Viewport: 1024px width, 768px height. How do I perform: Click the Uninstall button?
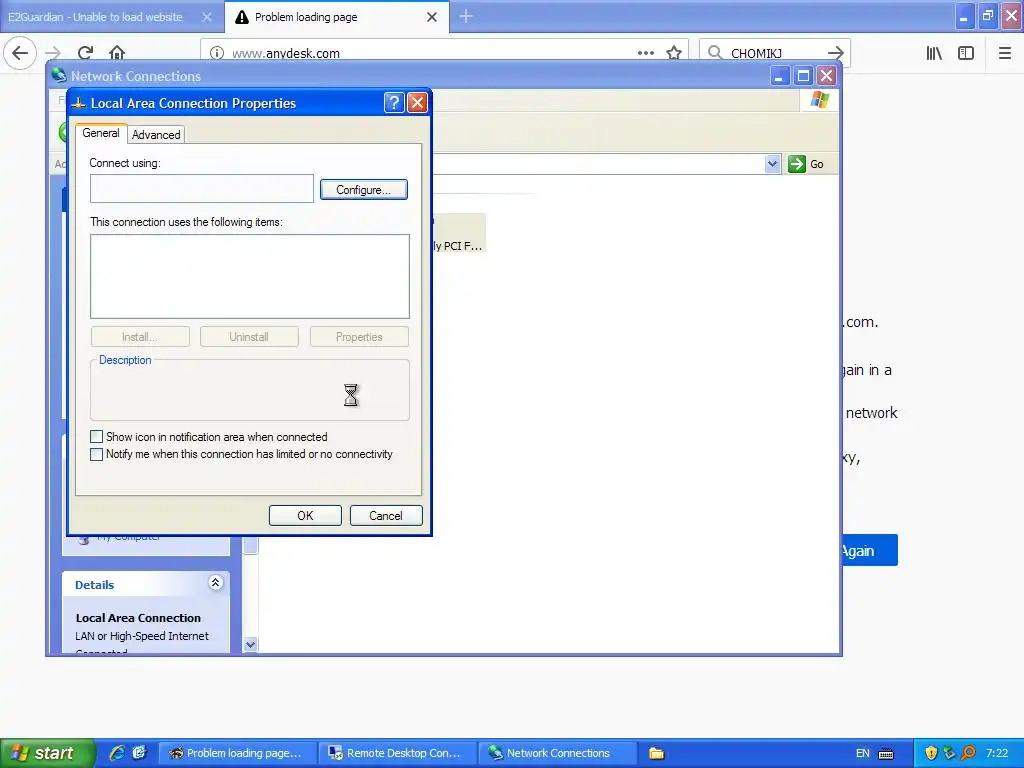pos(249,337)
